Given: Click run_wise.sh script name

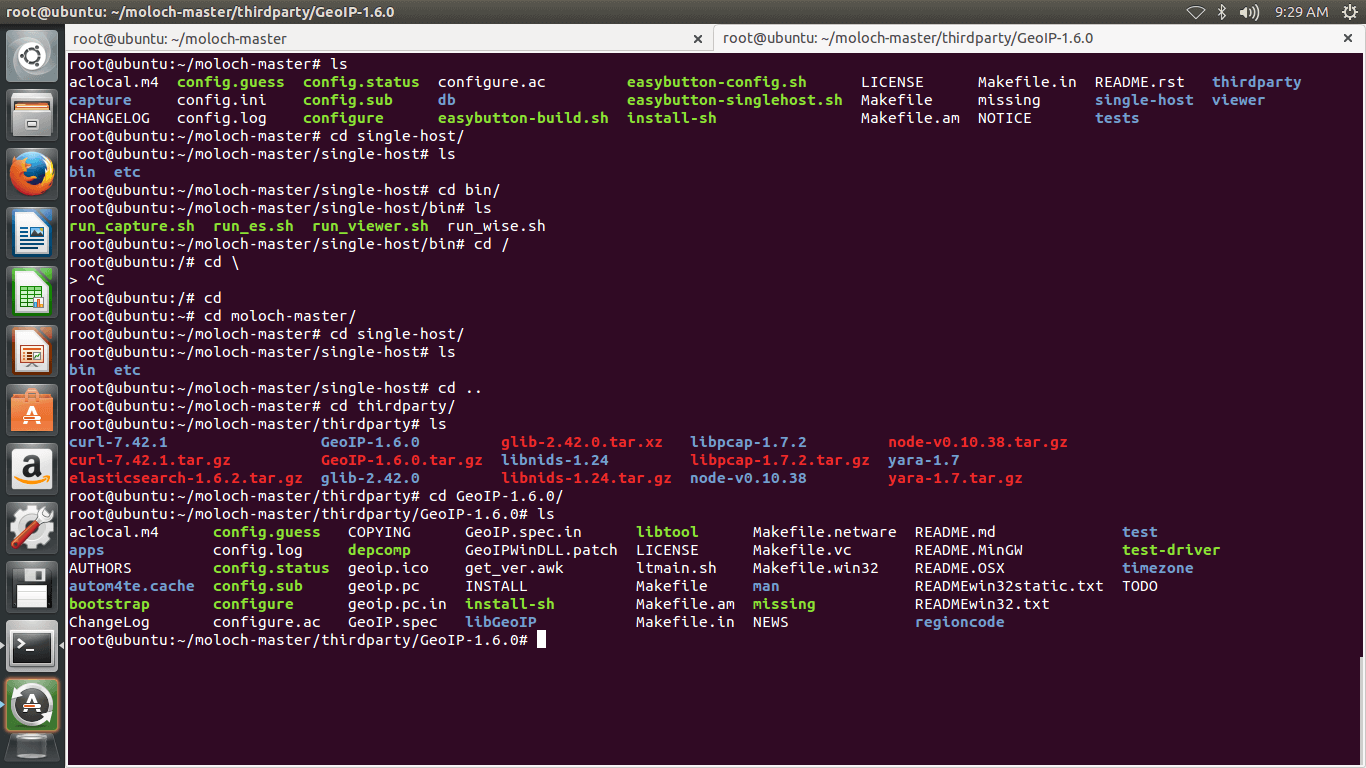Looking at the screenshot, I should click(x=496, y=226).
